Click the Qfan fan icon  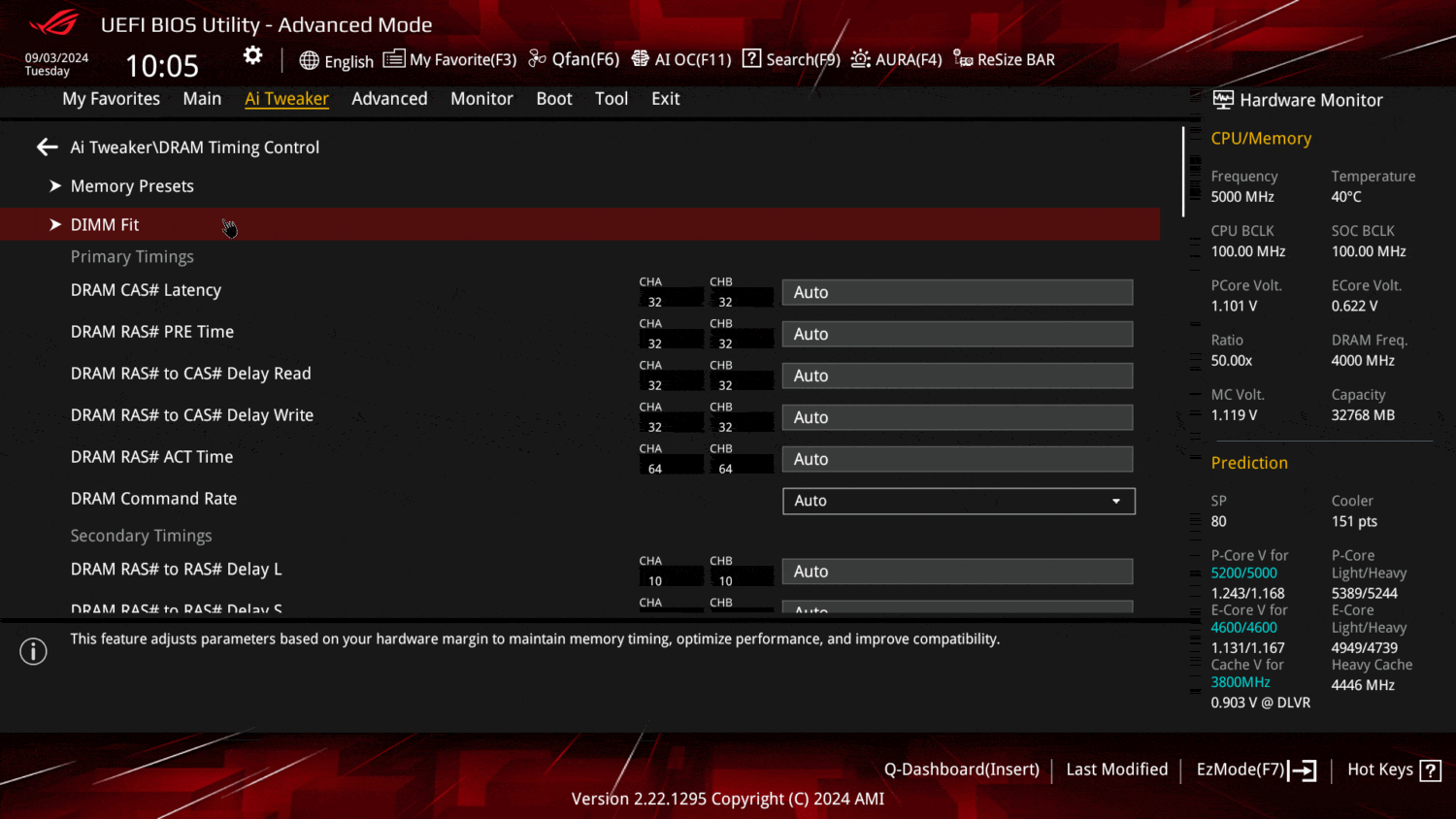coord(538,59)
